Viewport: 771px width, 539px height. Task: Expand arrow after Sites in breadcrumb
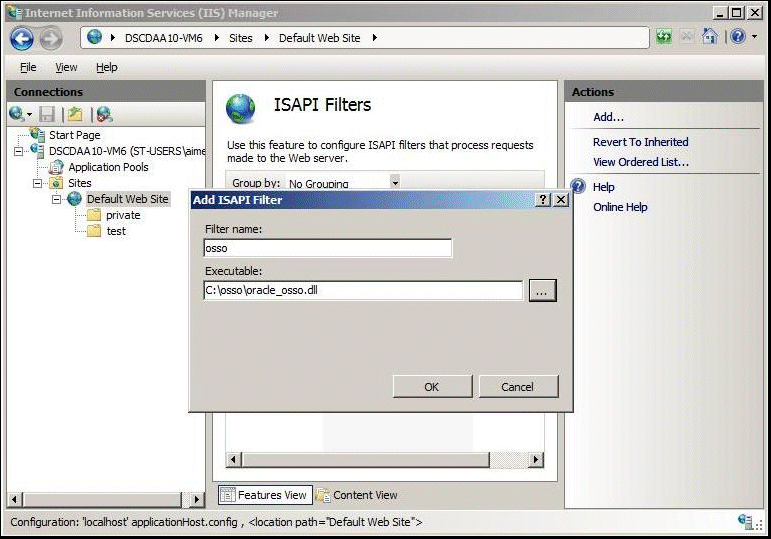tap(267, 37)
